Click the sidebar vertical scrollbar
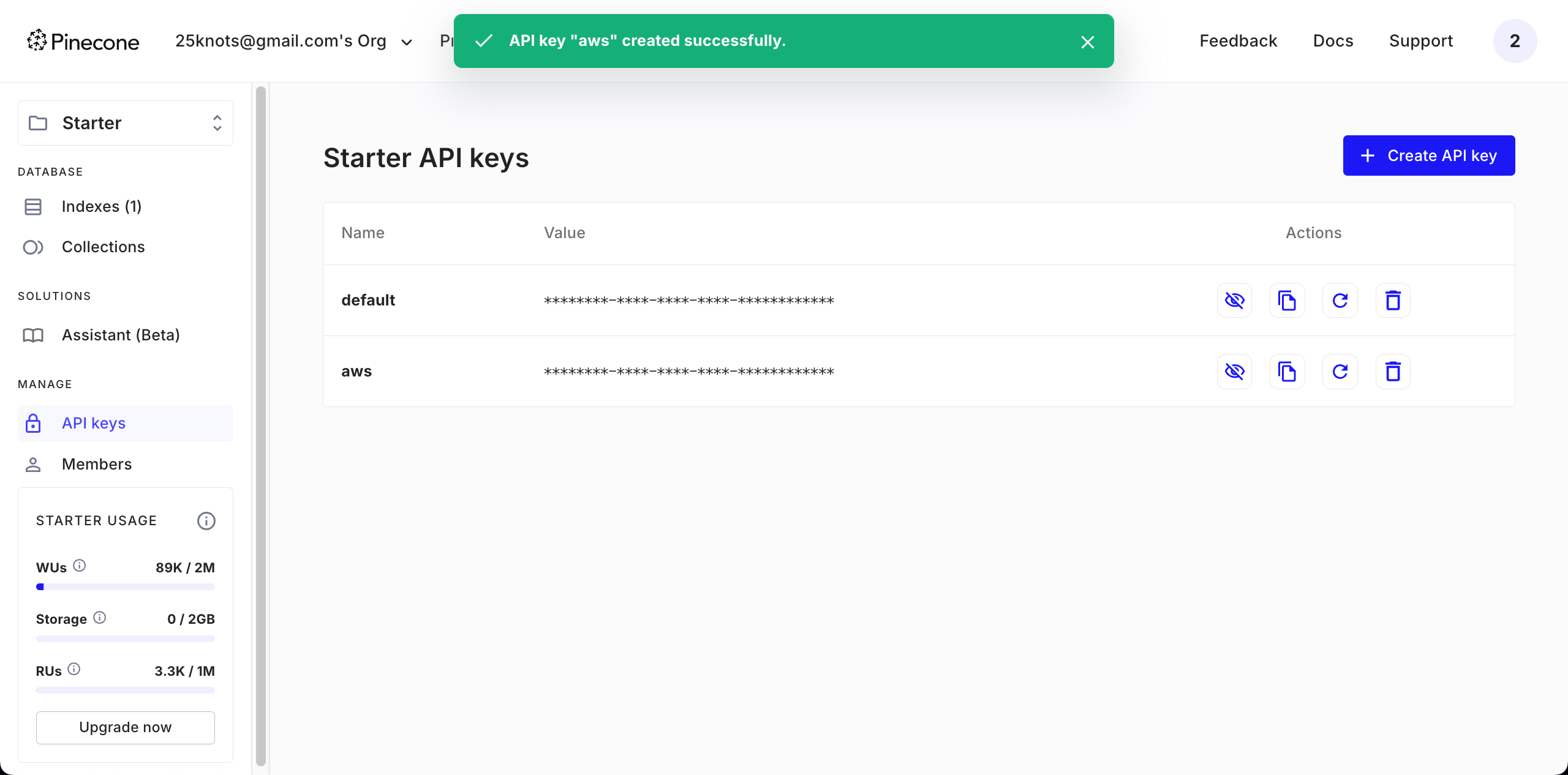Viewport: 1568px width, 775px height. click(x=261, y=426)
